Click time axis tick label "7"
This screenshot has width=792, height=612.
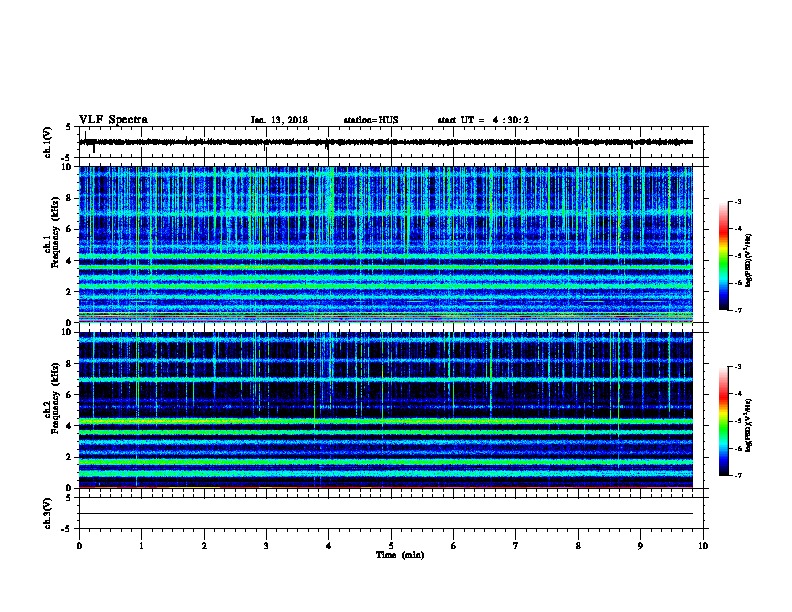tap(516, 545)
